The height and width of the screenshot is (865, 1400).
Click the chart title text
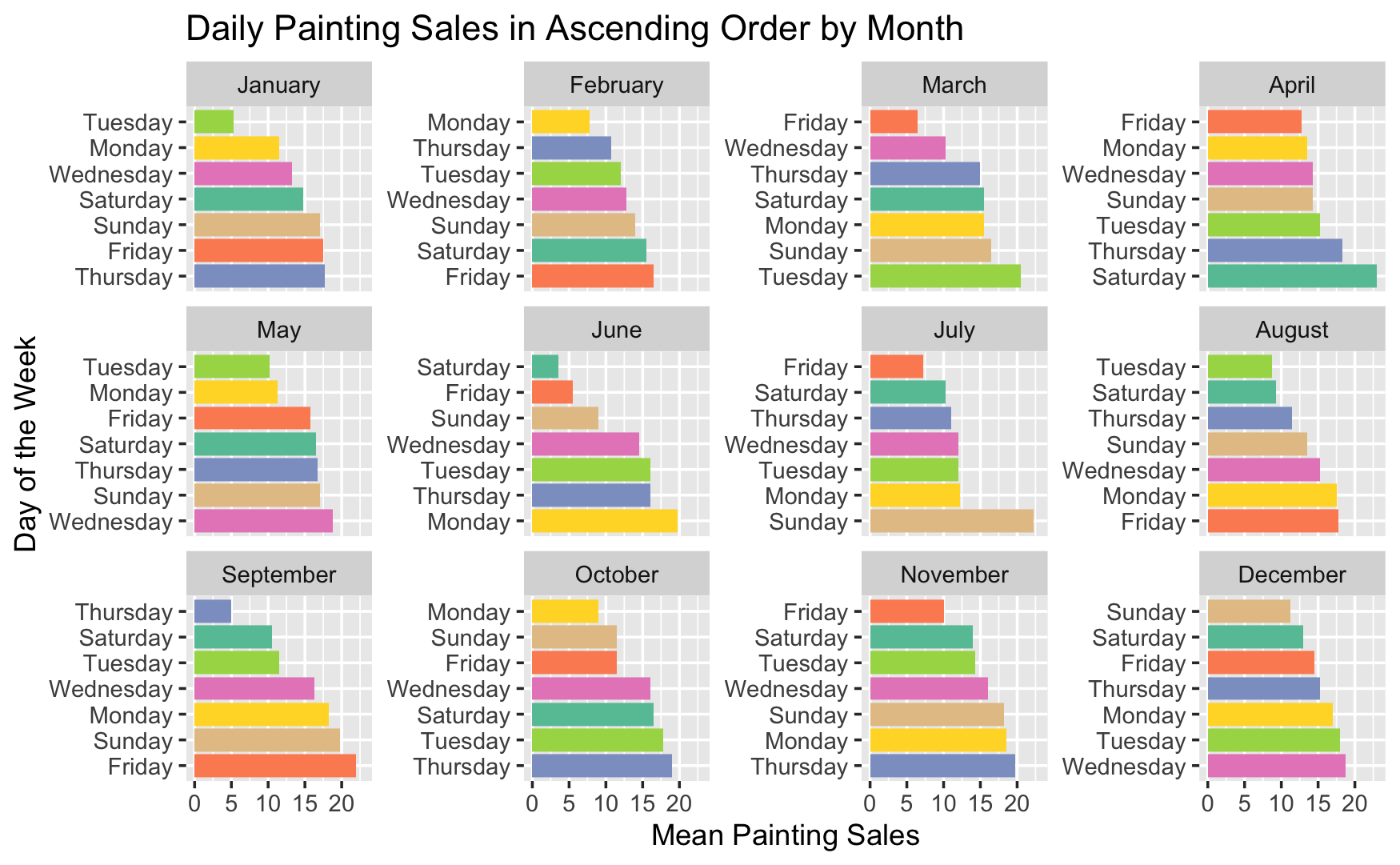[x=574, y=29]
